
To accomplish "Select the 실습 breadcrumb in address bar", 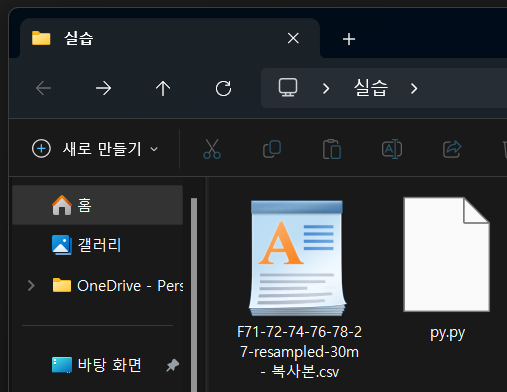I will click(371, 88).
